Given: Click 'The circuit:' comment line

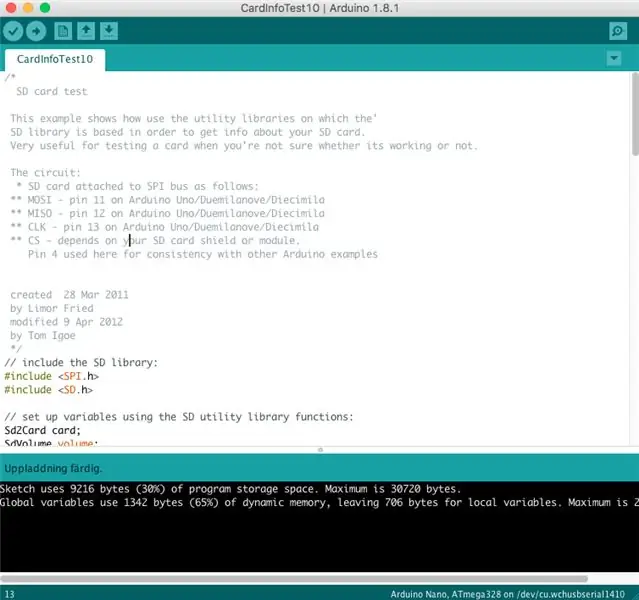Looking at the screenshot, I should click(x=46, y=172).
